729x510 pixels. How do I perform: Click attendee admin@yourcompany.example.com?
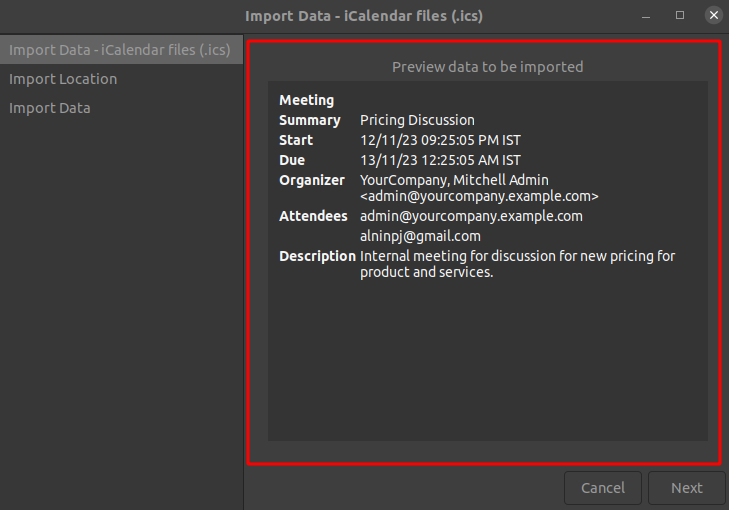[471, 216]
